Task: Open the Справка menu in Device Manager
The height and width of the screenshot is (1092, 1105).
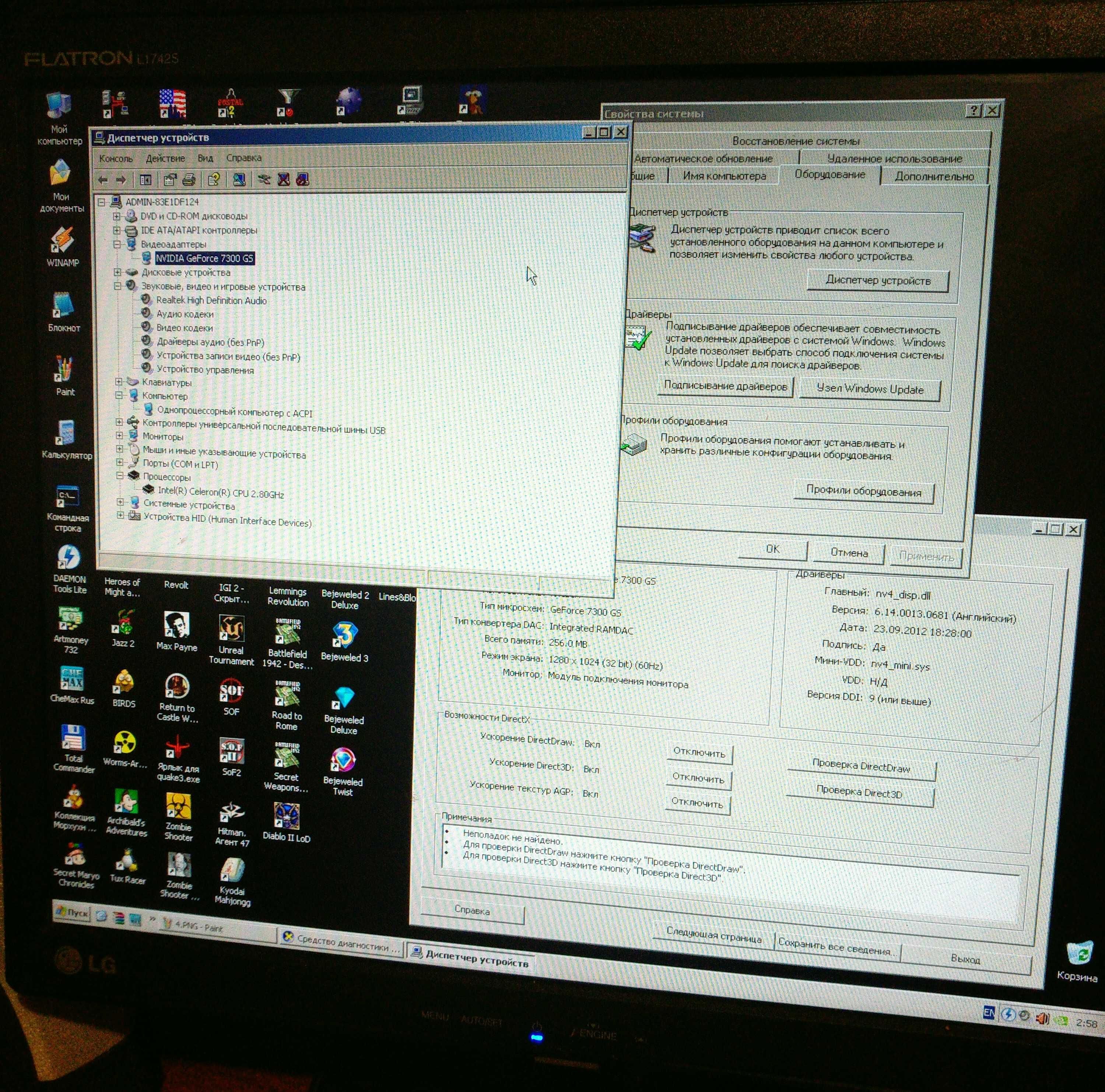Action: tap(243, 158)
